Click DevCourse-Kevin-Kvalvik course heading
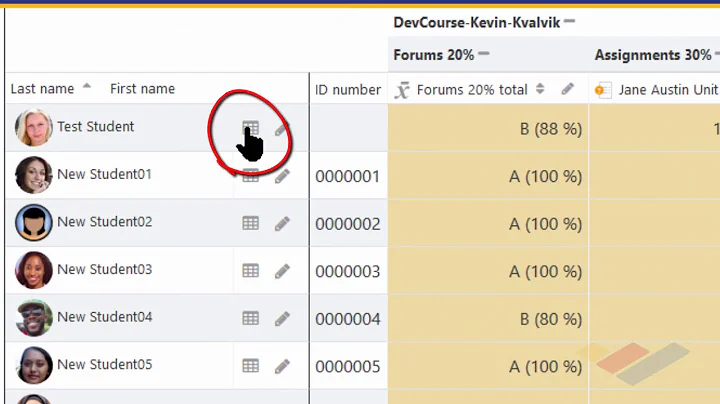The image size is (720, 404). coord(477,22)
